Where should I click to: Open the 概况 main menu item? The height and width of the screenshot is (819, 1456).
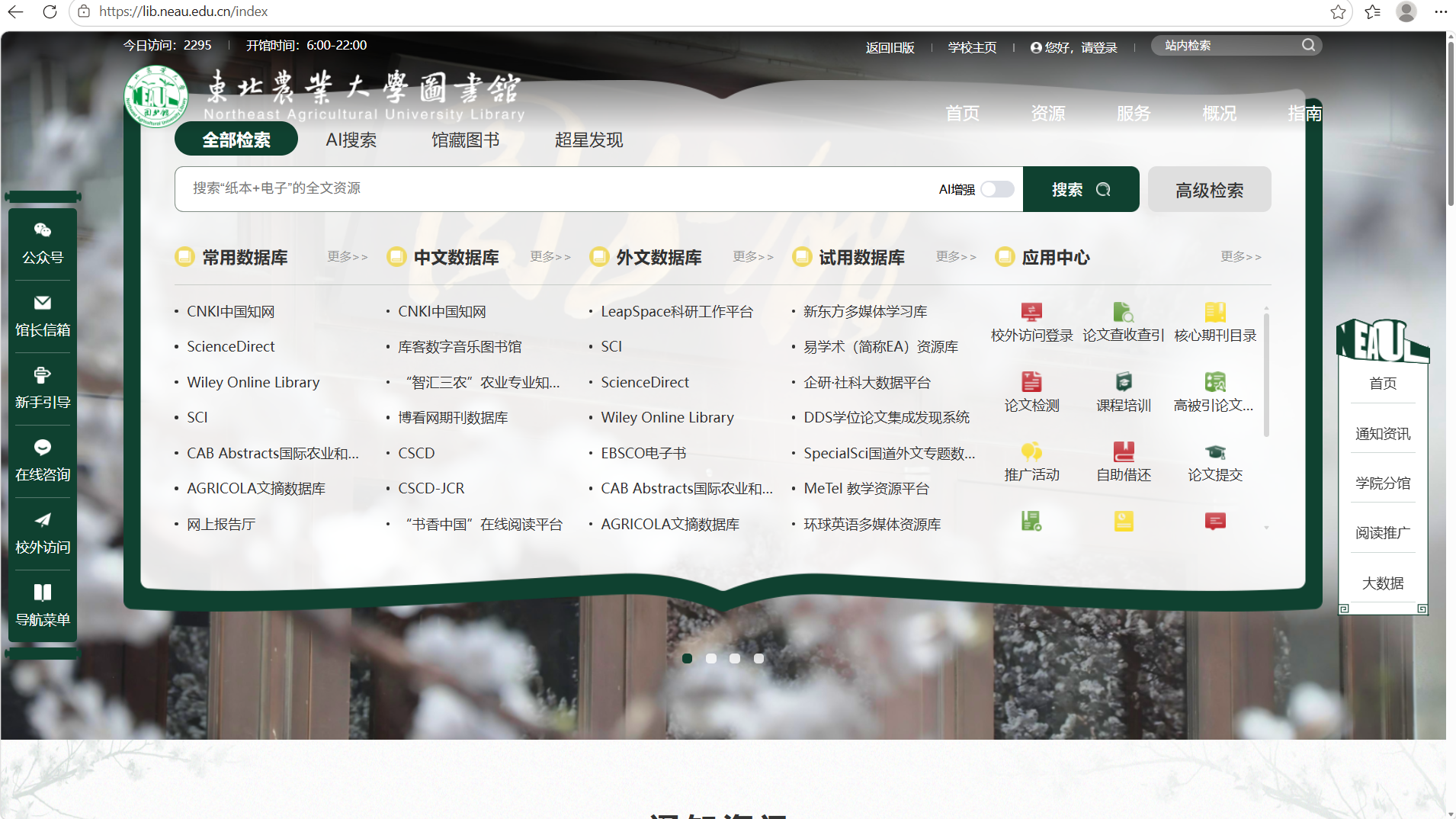(x=1219, y=113)
